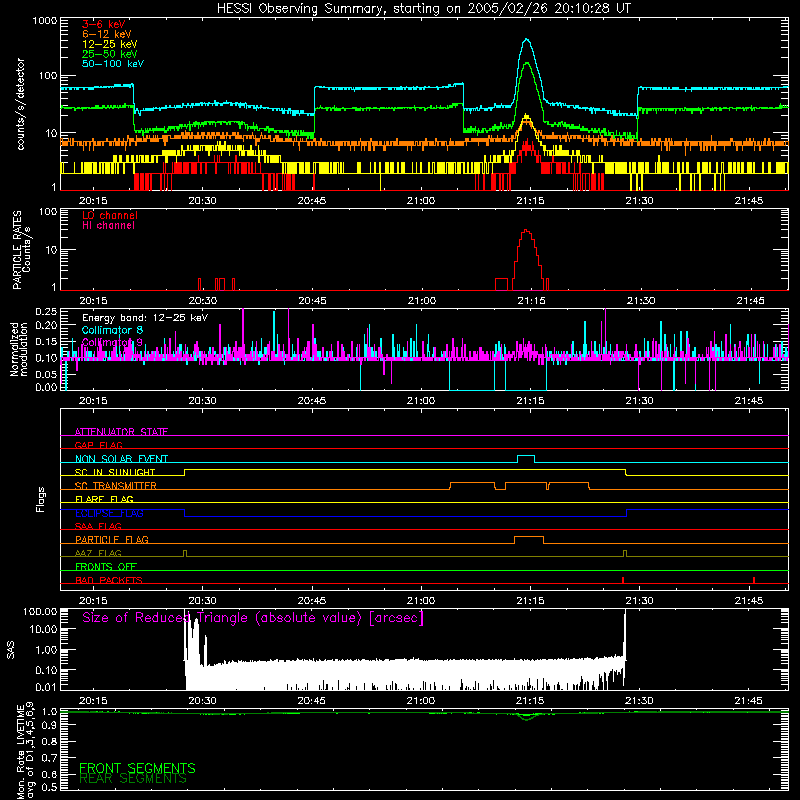Select the NON_SOLAR_EVENT flag label
Image resolution: width=800 pixels, height=800 pixels.
121,459
